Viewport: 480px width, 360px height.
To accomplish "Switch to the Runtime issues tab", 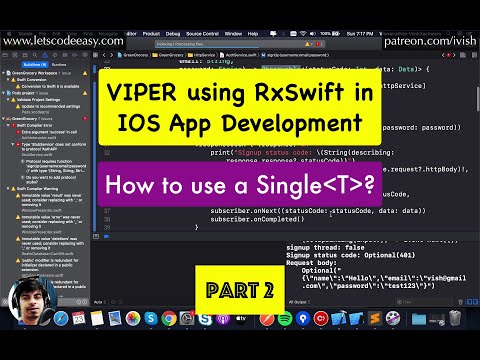I will [59, 64].
